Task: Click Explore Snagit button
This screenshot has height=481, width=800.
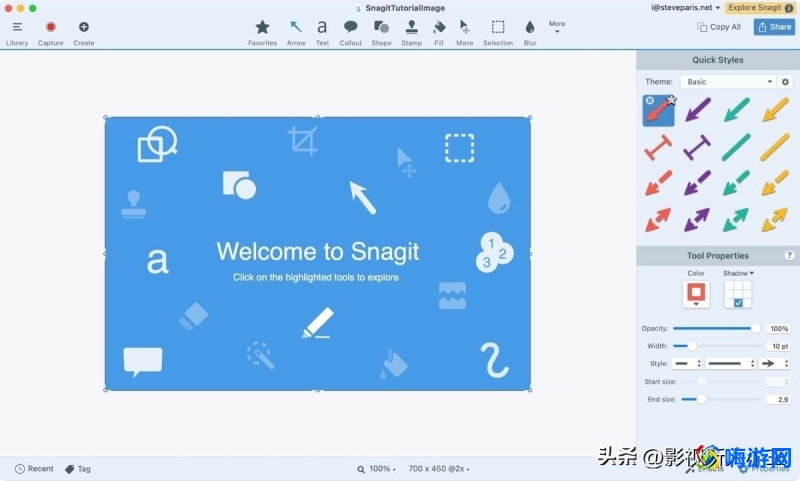Action: [760, 8]
